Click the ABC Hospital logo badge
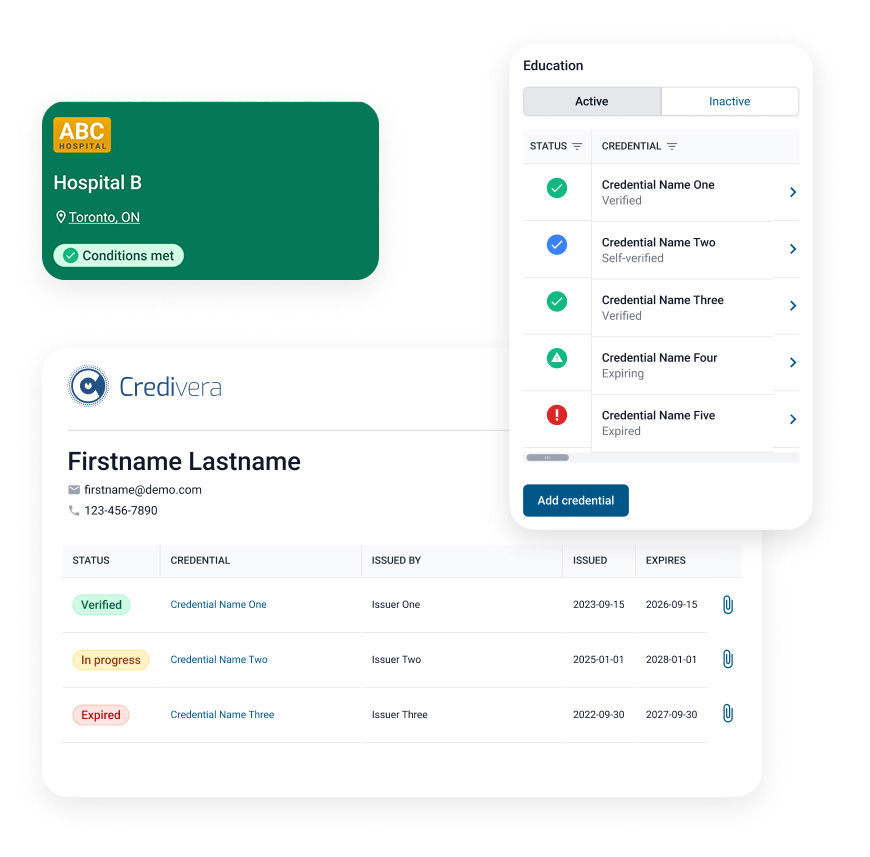The width and height of the screenshot is (870, 857). [x=81, y=135]
